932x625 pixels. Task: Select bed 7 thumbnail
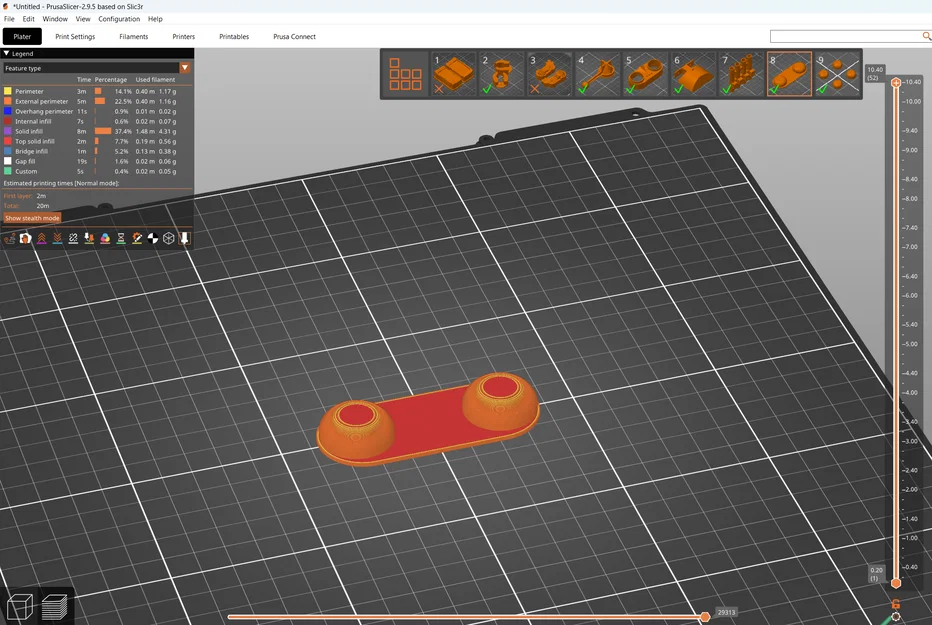coord(741,74)
